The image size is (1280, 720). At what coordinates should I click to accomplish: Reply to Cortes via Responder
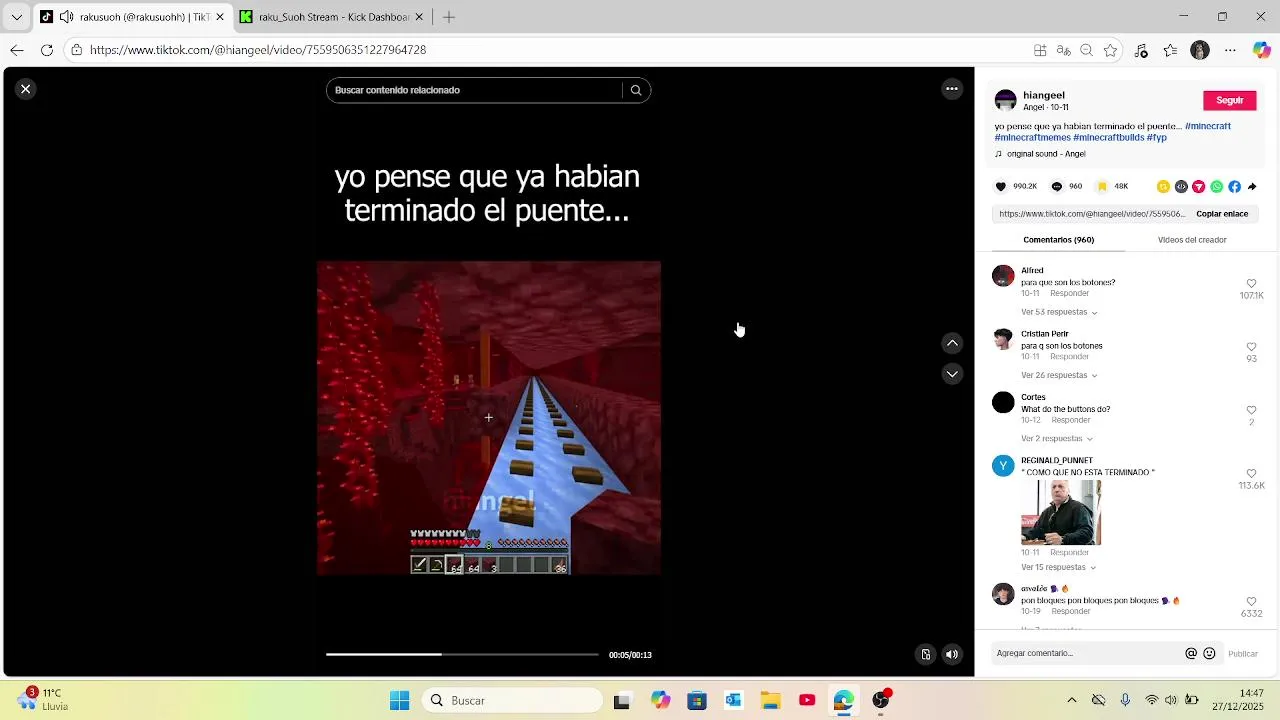coord(1071,420)
